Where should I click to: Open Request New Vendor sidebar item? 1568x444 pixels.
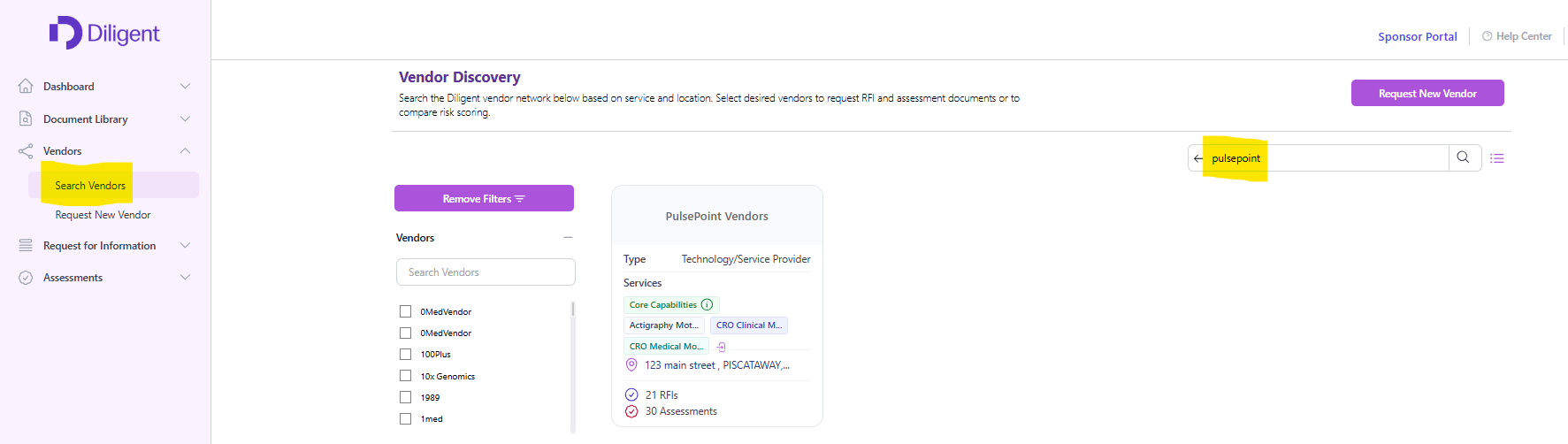click(x=103, y=215)
